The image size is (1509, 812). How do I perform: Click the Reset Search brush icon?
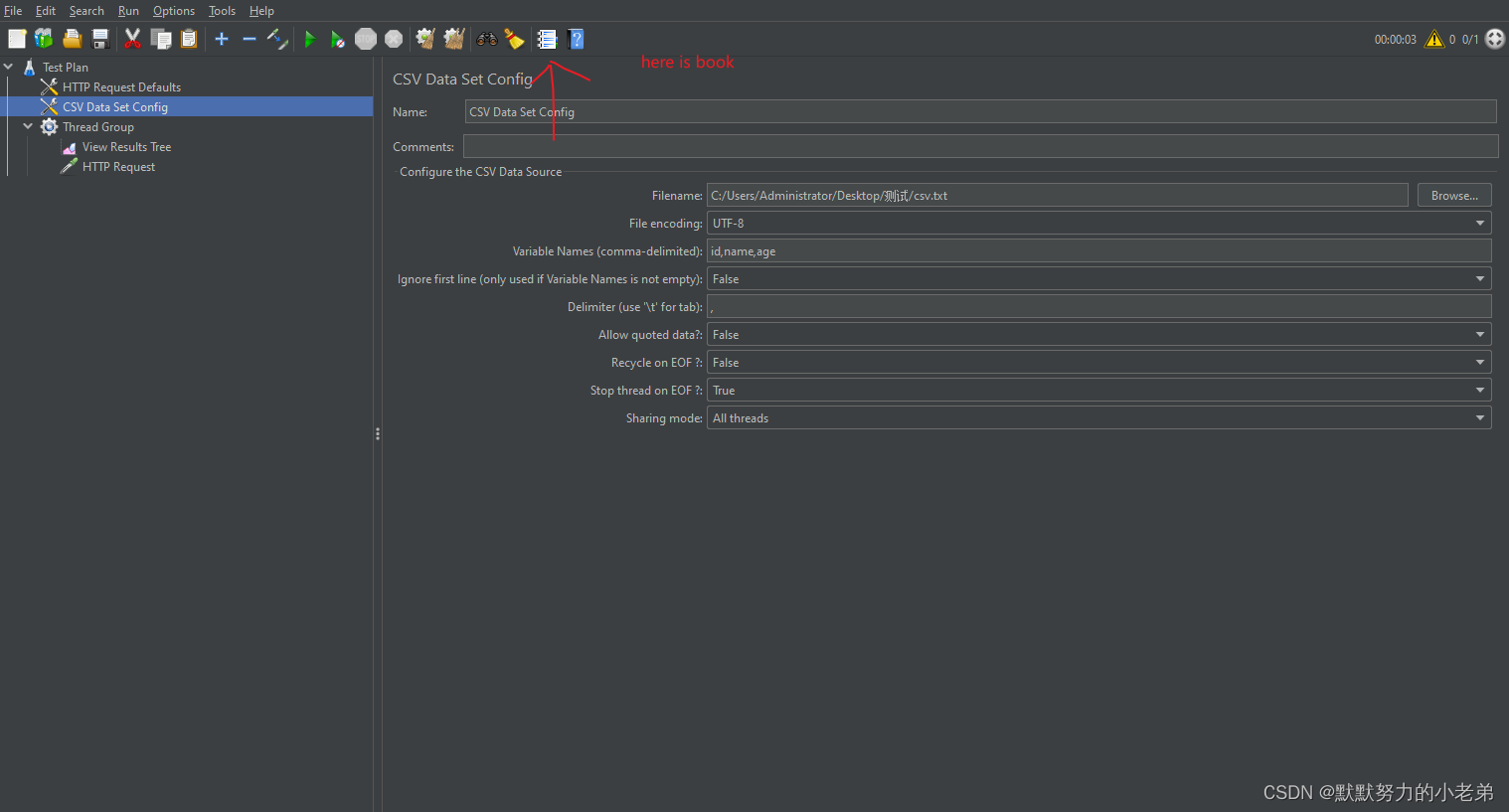pyautogui.click(x=514, y=39)
